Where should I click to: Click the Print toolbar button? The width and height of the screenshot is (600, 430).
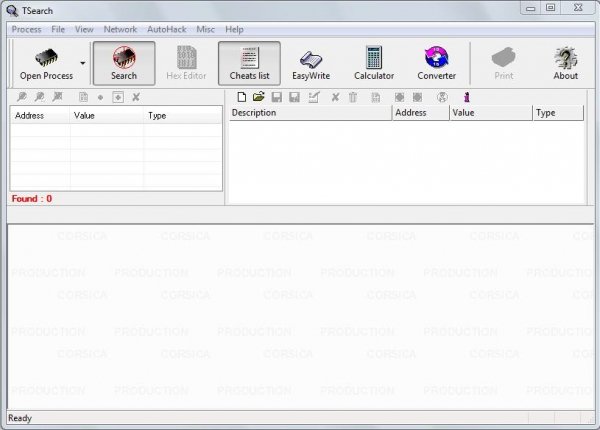pos(504,64)
